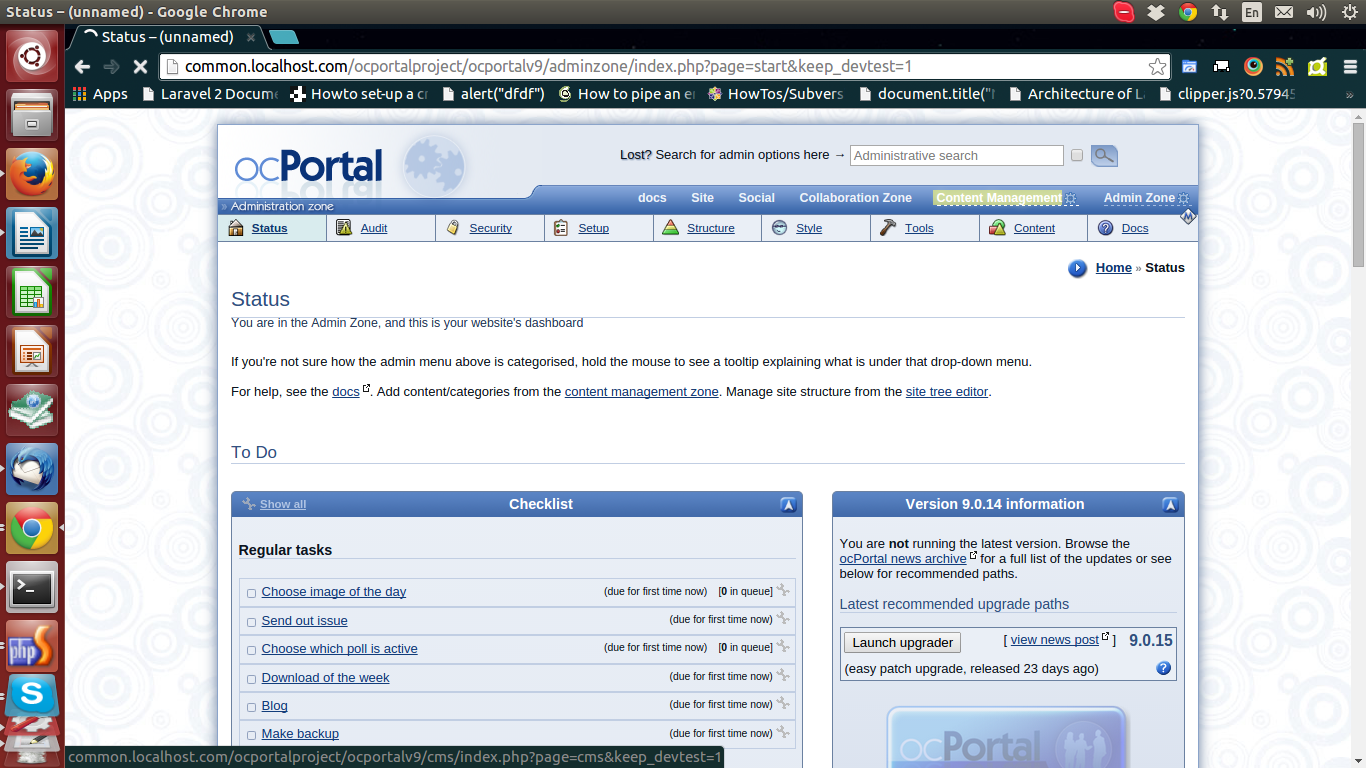Click the blue arrow icon beside Home breadcrumb
The width and height of the screenshot is (1366, 768).
(1077, 268)
